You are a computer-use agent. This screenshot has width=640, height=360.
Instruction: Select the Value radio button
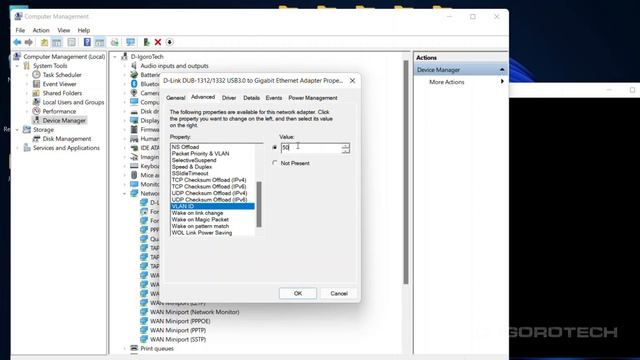click(x=275, y=147)
